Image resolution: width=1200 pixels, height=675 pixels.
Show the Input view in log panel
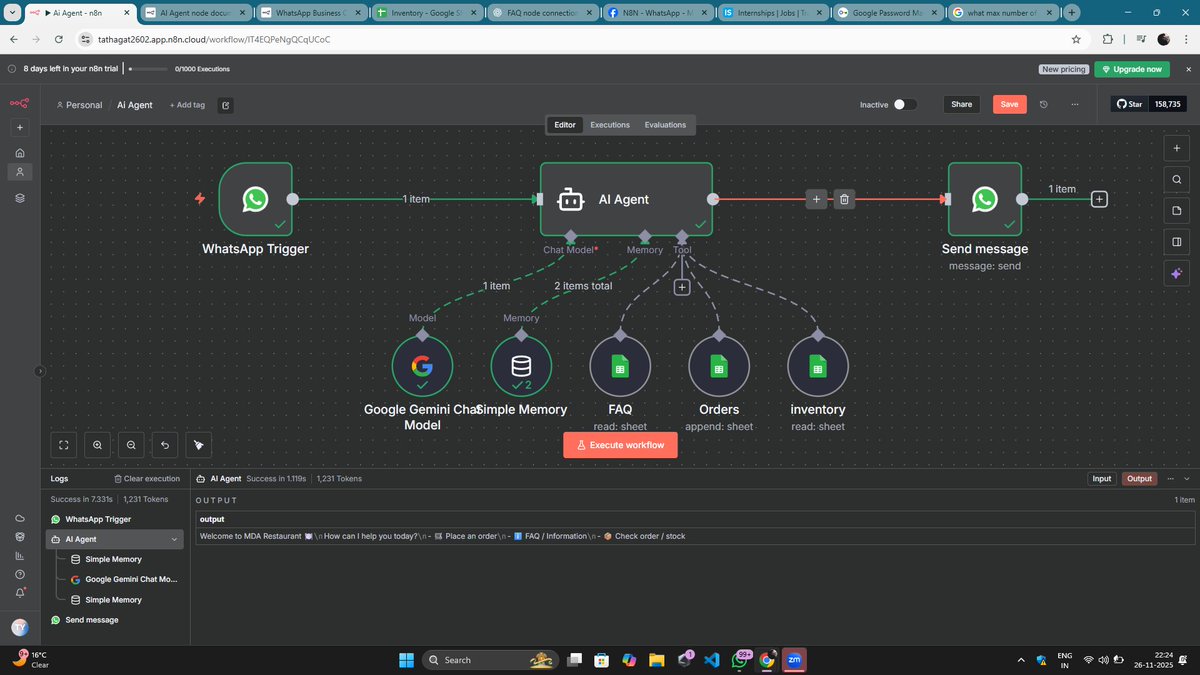tap(1101, 479)
